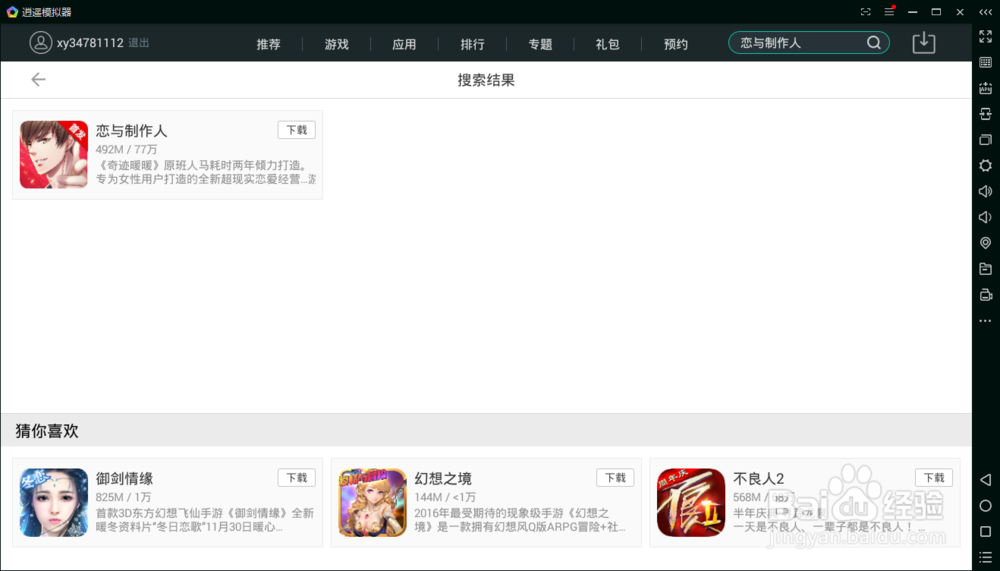Click the 逍遥模拟器 logo icon
This screenshot has width=1000, height=571.
pyautogui.click(x=12, y=12)
